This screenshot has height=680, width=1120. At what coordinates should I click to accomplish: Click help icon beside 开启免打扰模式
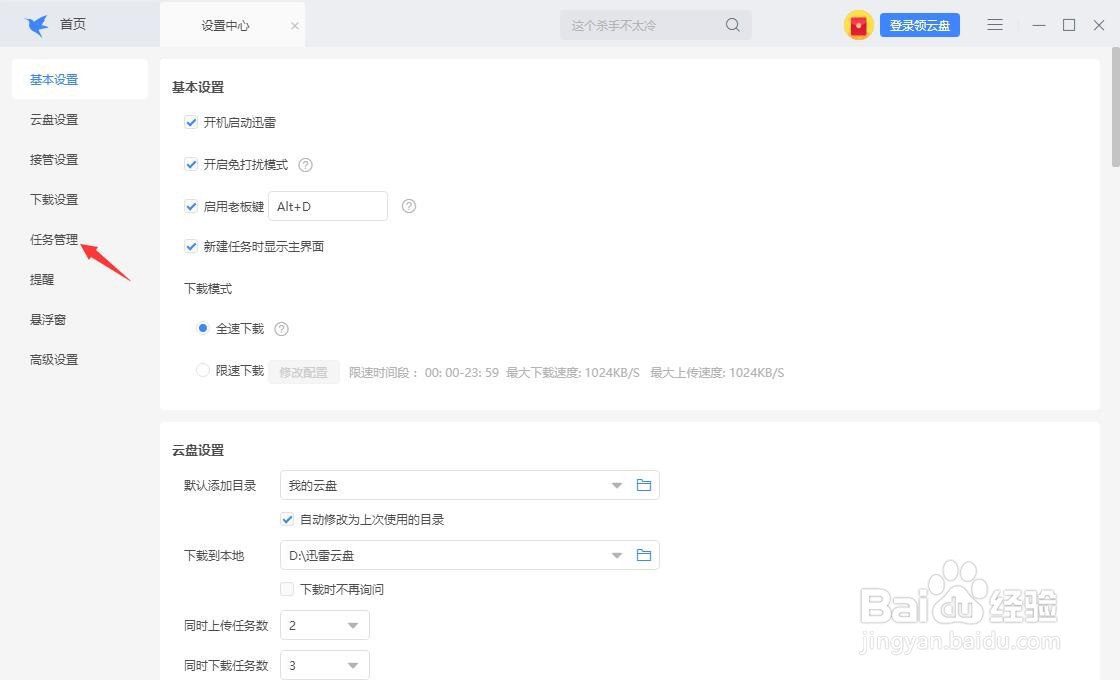pyautogui.click(x=305, y=165)
